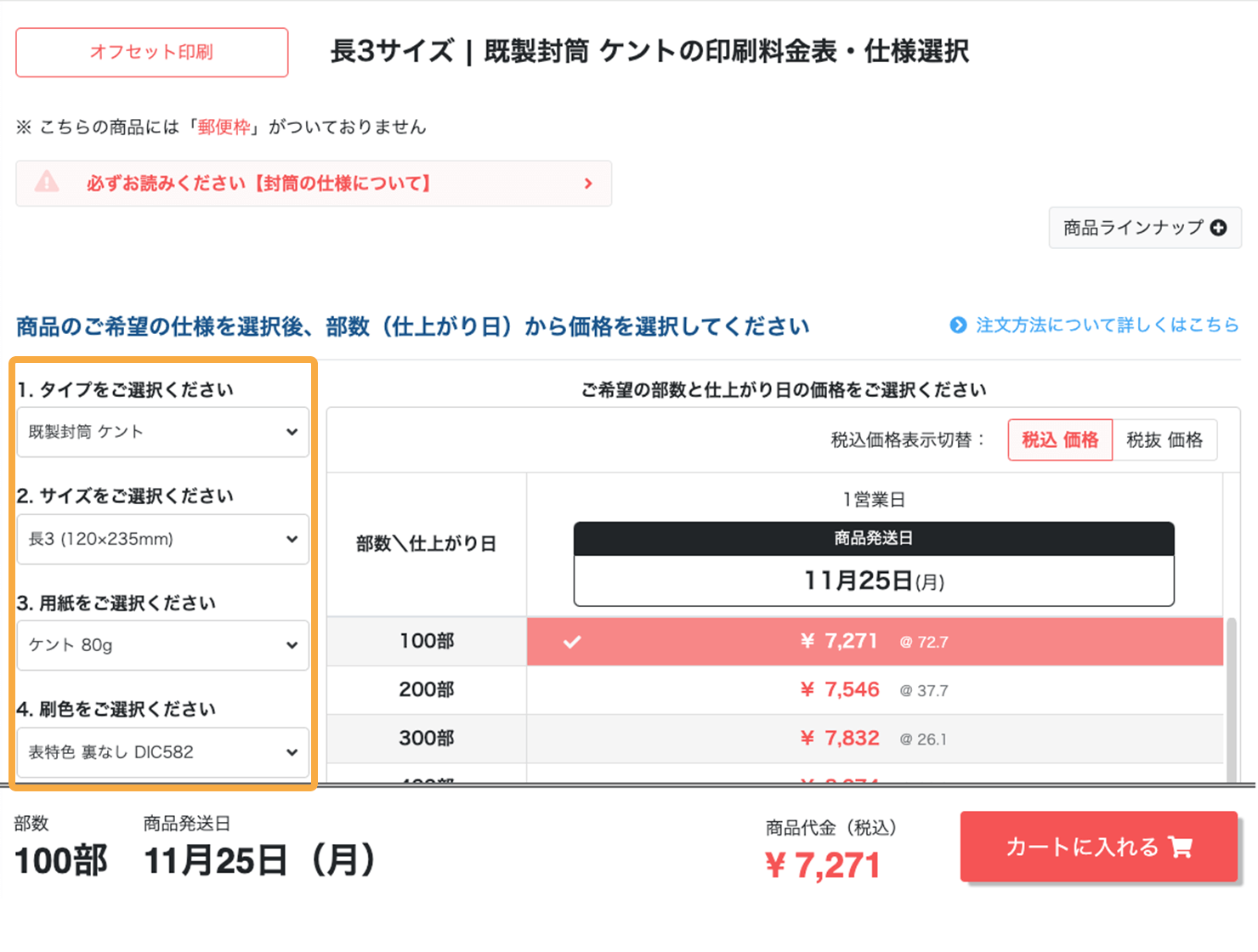Viewport: 1258px width, 952px height.
Task: Click the right chevron in the 封筒の仕様 banner
Action: click(587, 183)
